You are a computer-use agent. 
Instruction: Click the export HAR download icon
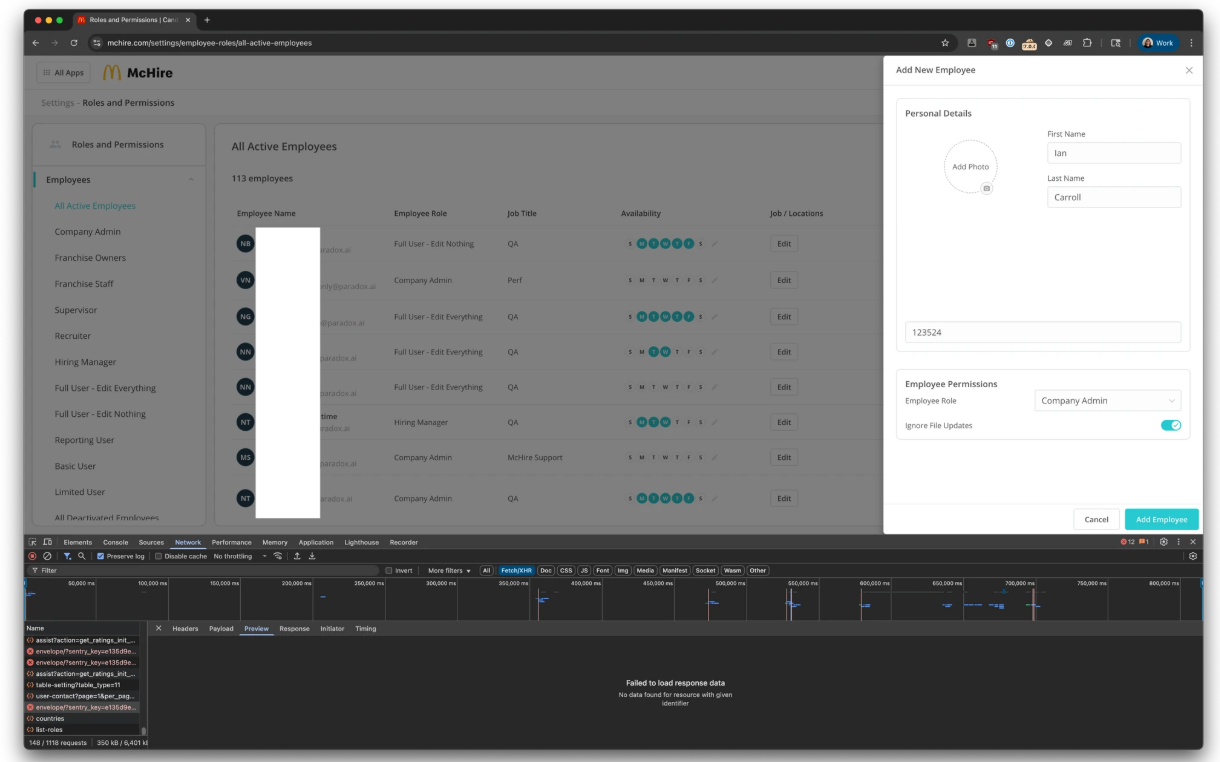[x=312, y=556]
